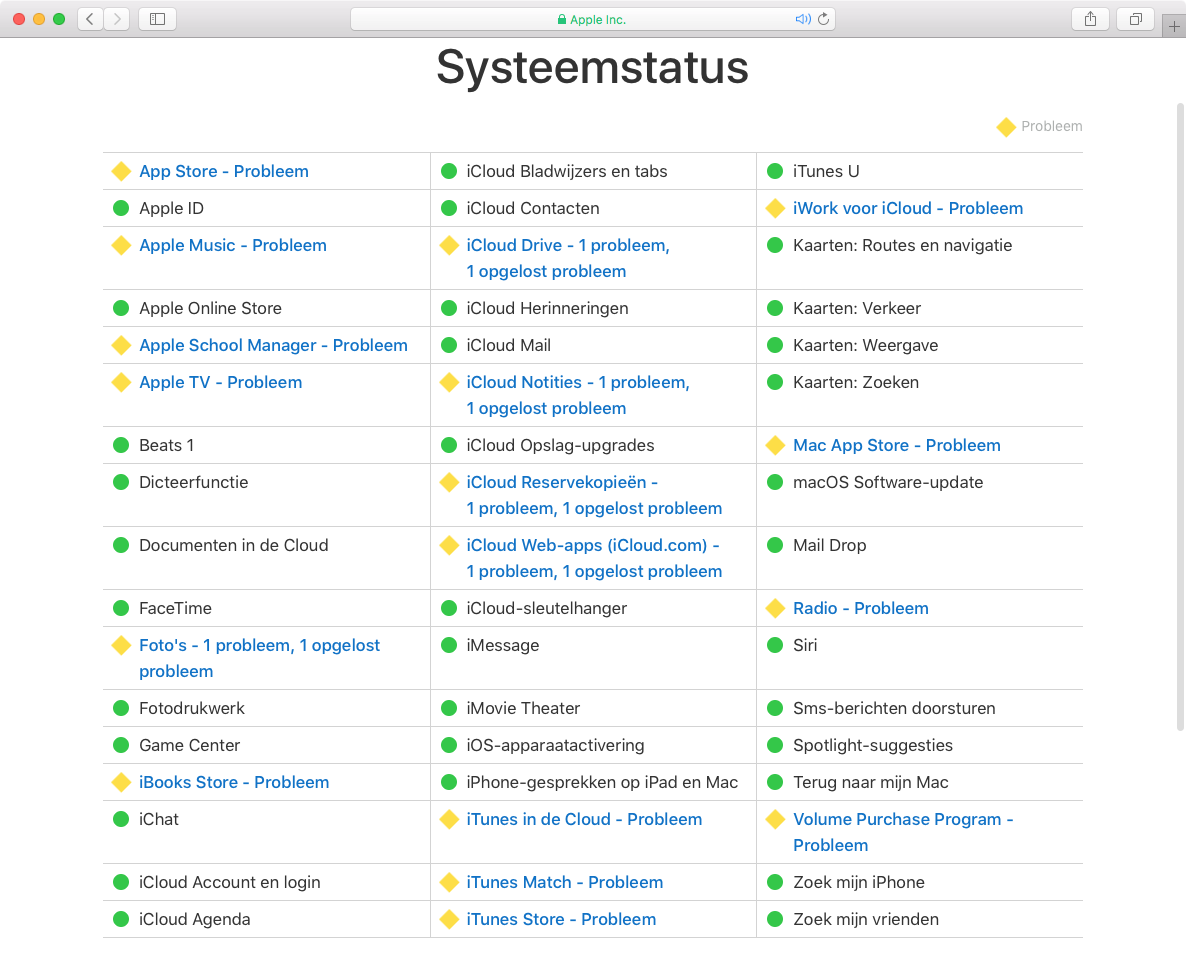Open a new tab with plus button
This screenshot has width=1186, height=953.
point(1175,27)
